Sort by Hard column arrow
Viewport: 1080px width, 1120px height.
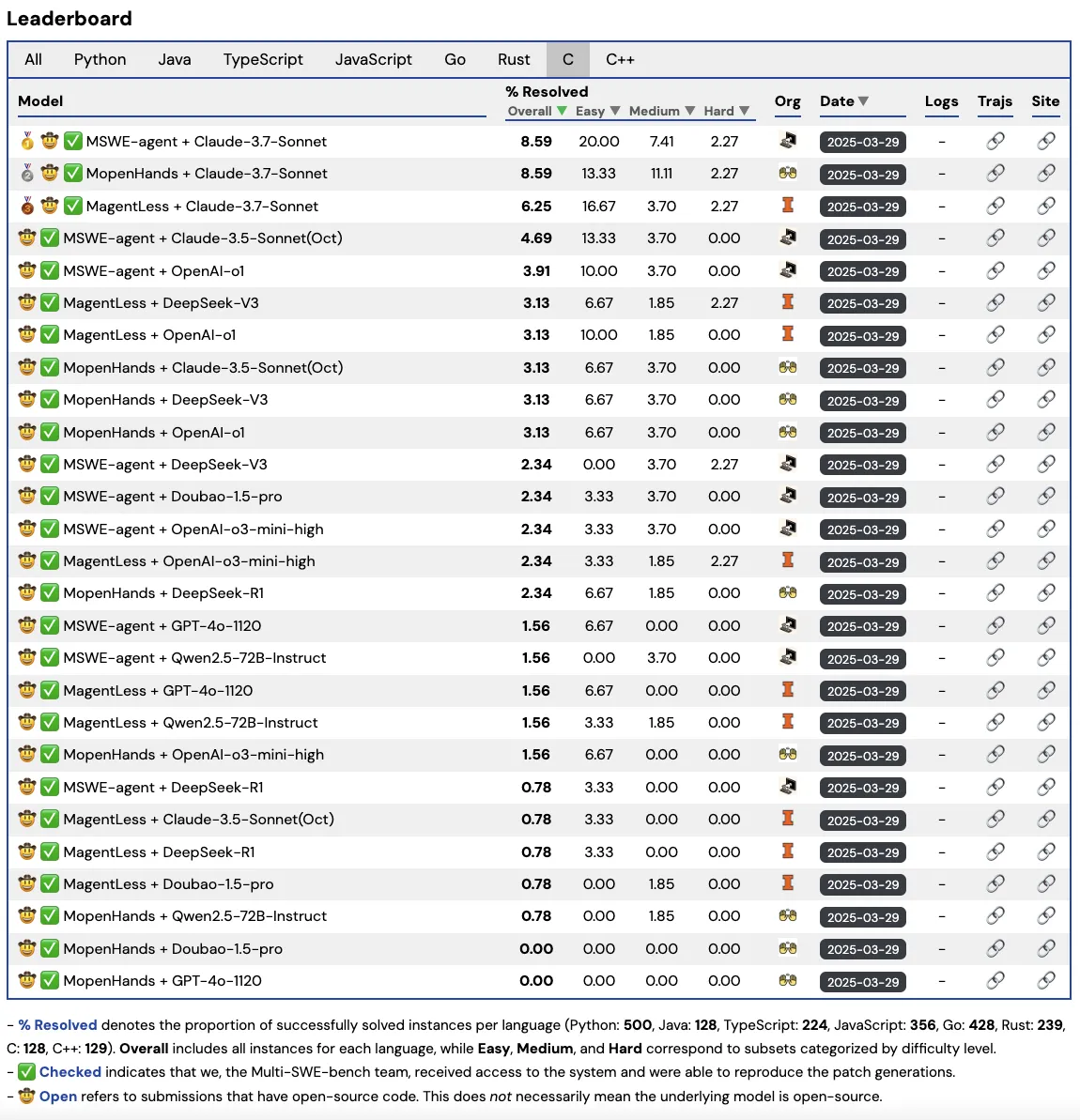(744, 111)
